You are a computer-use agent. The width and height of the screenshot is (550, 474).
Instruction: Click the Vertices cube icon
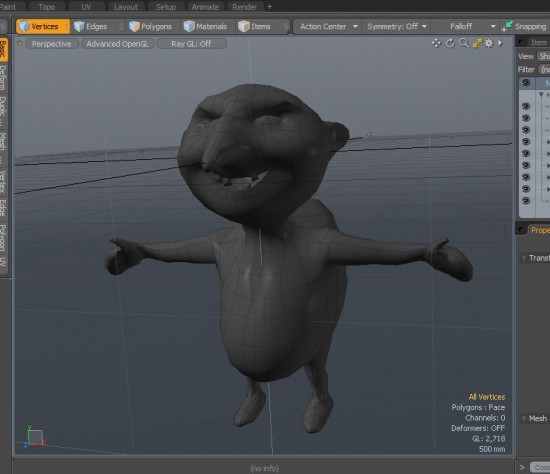[x=24, y=26]
